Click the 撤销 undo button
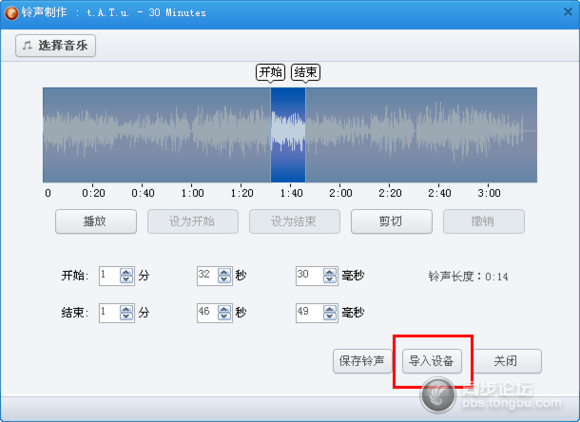The image size is (580, 422). click(x=484, y=221)
